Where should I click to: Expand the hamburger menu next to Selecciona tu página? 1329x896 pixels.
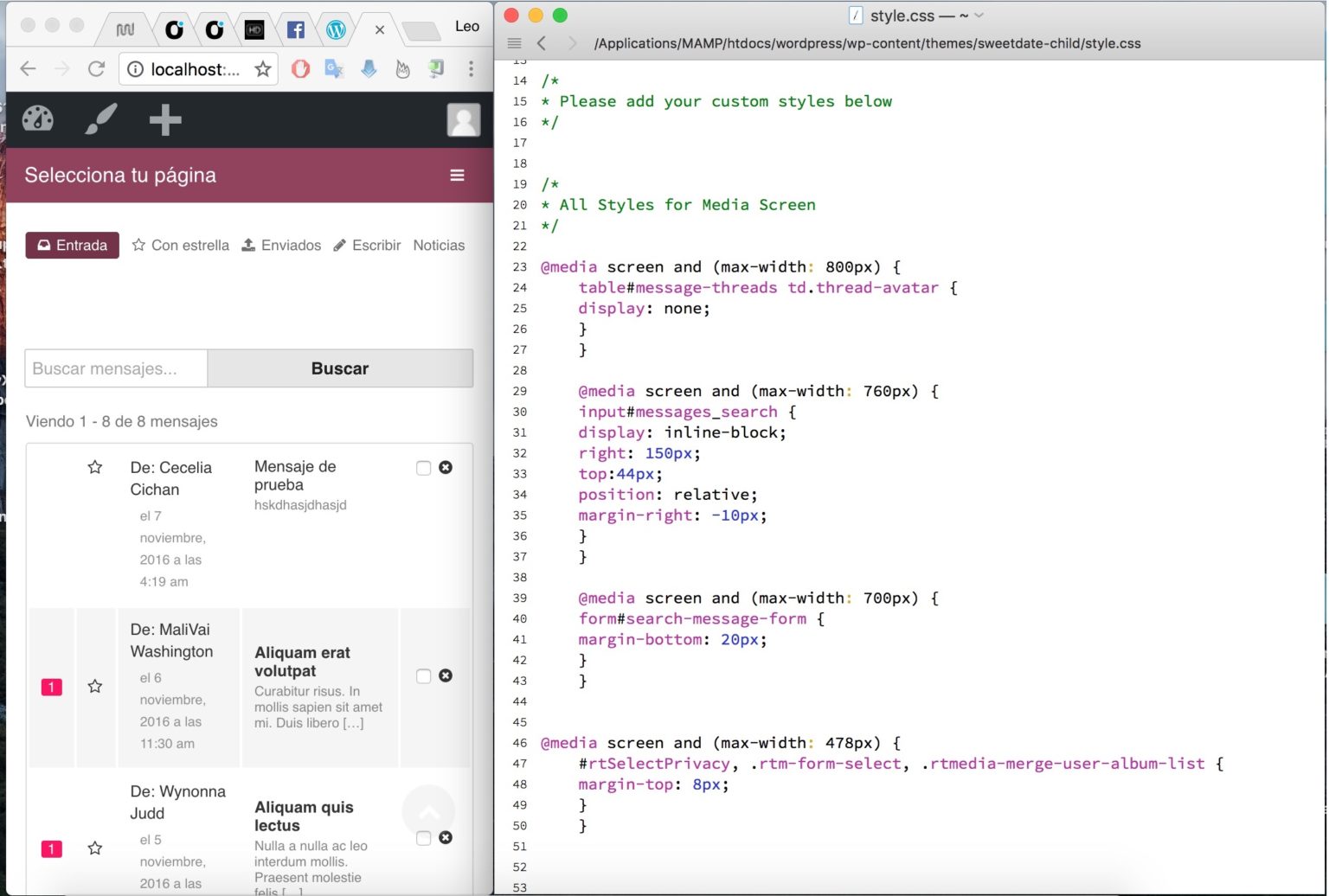point(457,176)
